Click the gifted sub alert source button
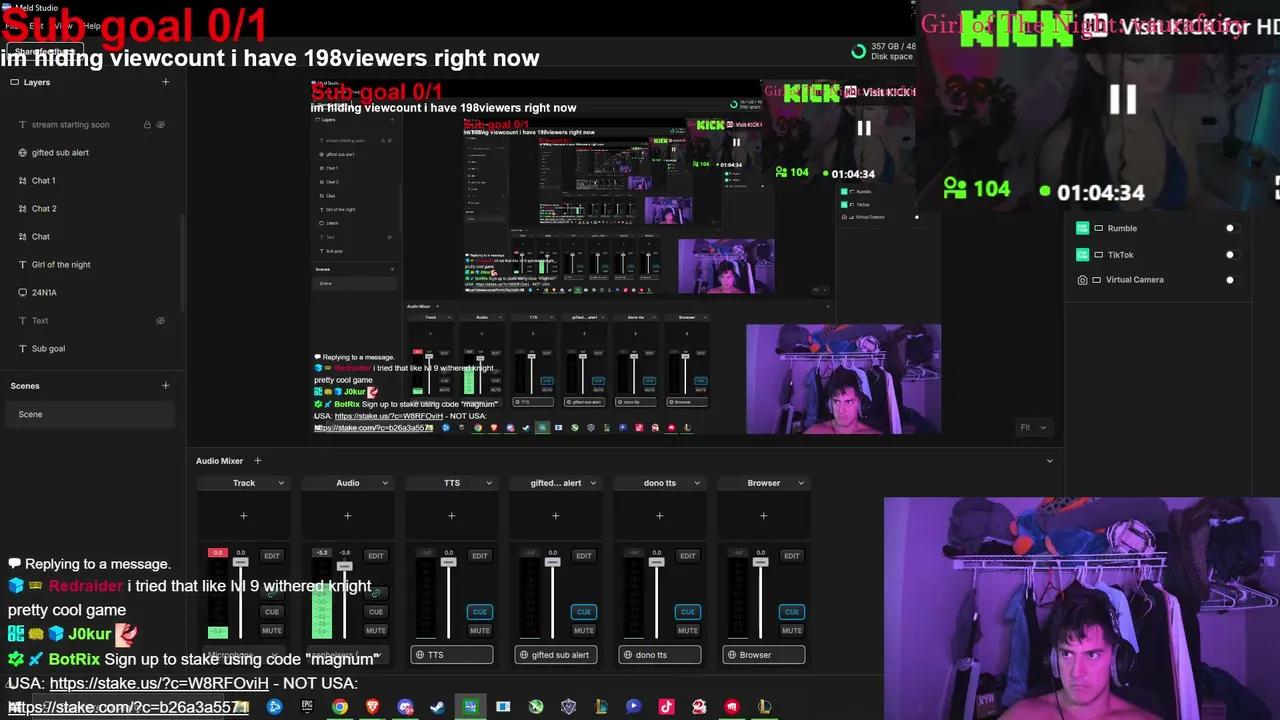 (x=555, y=655)
